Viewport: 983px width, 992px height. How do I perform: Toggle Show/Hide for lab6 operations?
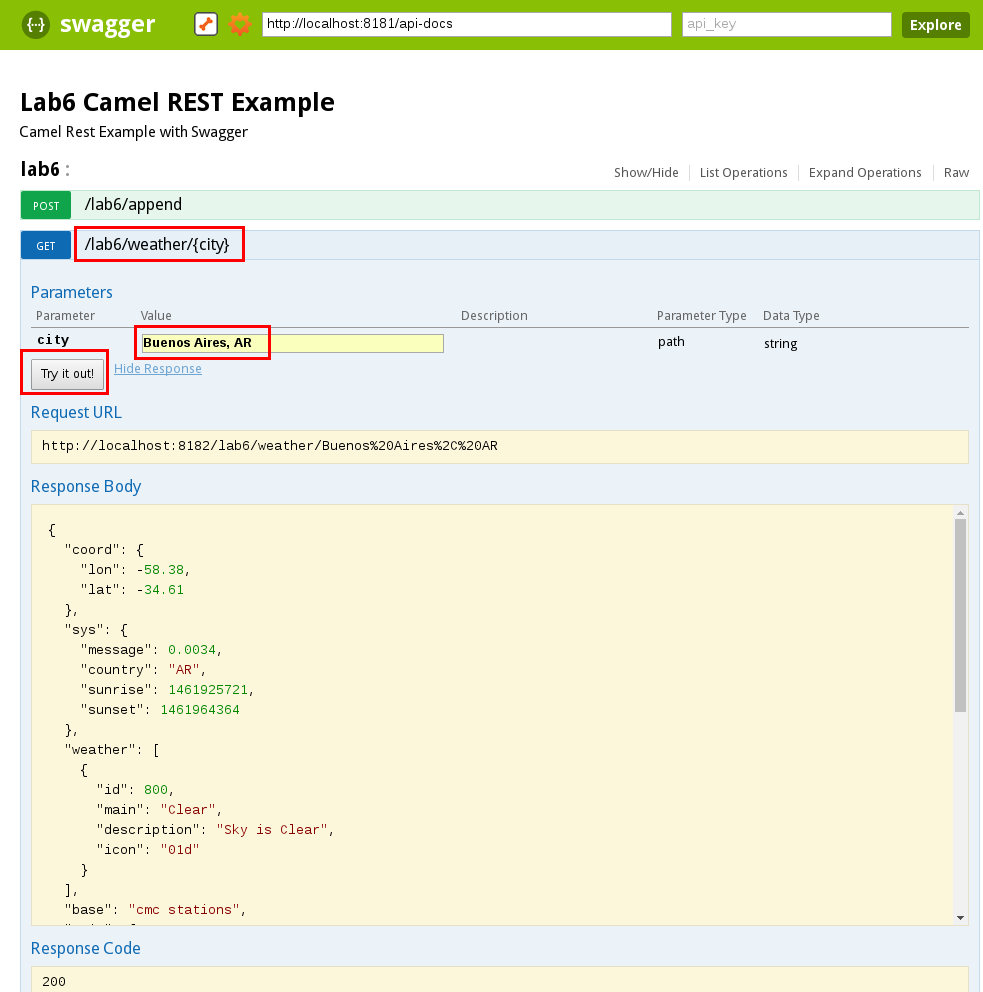(646, 173)
